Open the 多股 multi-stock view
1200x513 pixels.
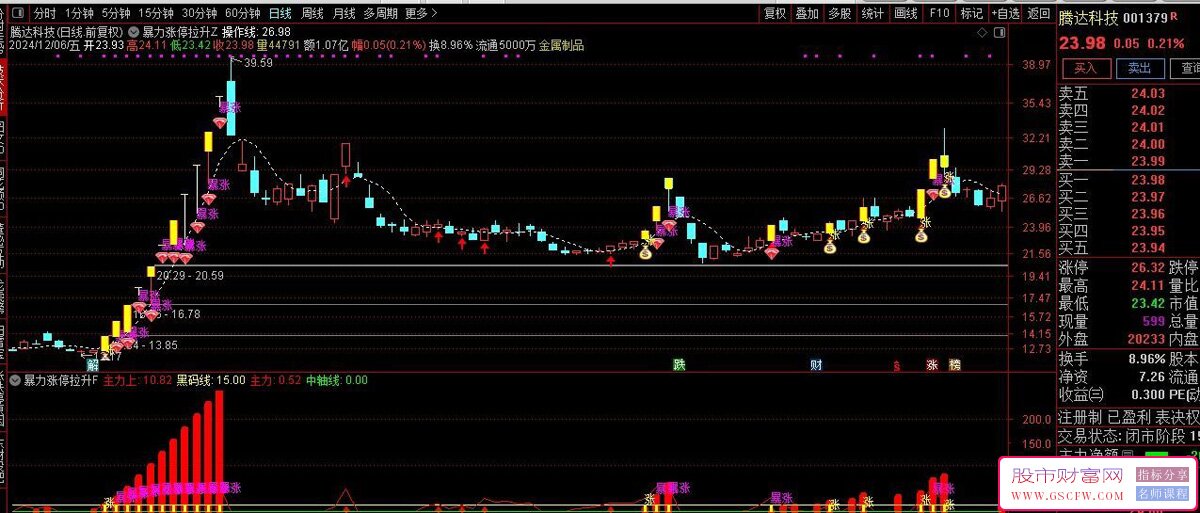pyautogui.click(x=840, y=13)
